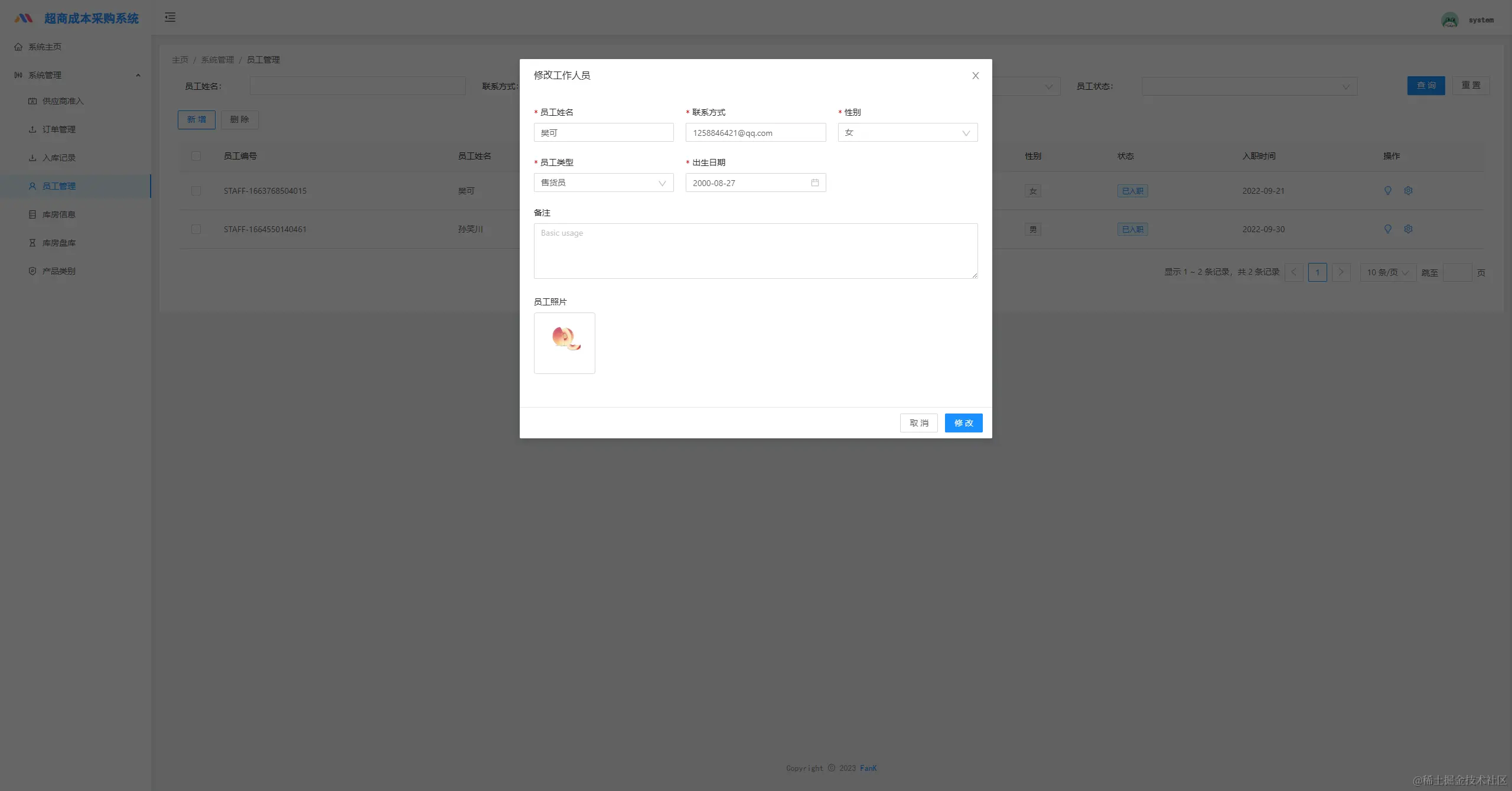Click the sidebar collapse hamburger icon
Image resolution: width=1512 pixels, height=791 pixels.
[x=170, y=17]
